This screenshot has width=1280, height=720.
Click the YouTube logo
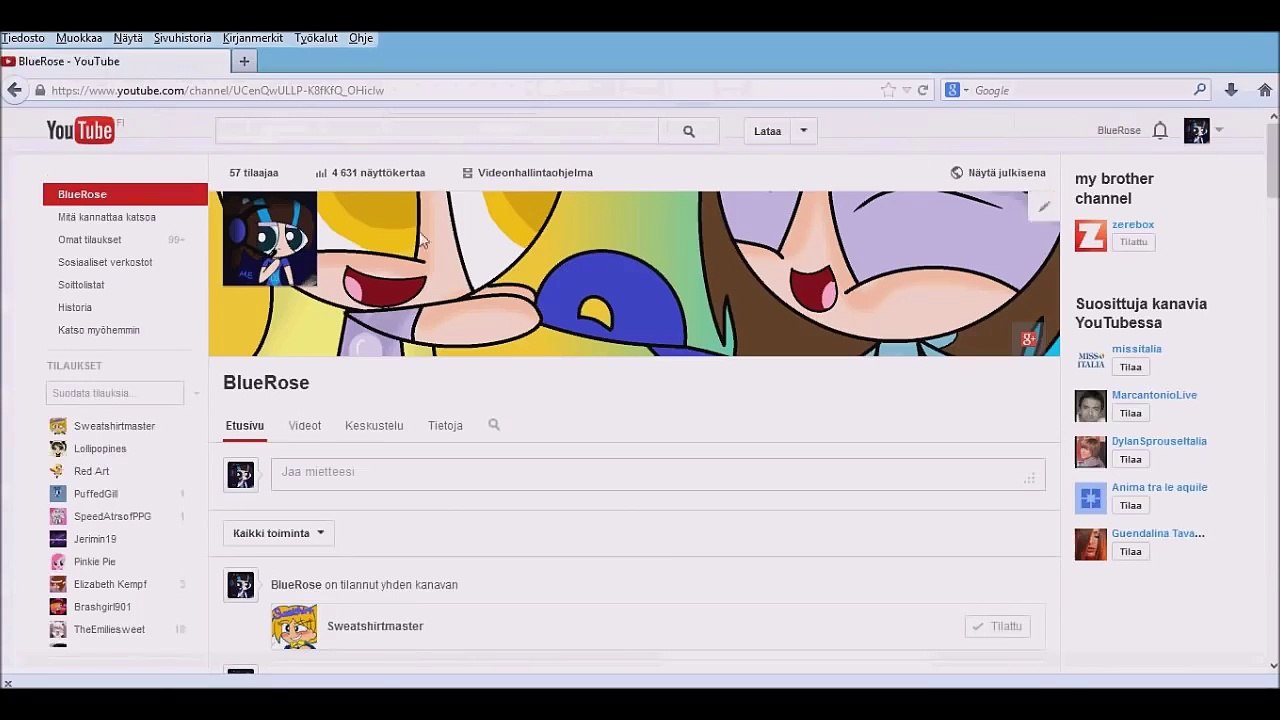click(x=81, y=130)
